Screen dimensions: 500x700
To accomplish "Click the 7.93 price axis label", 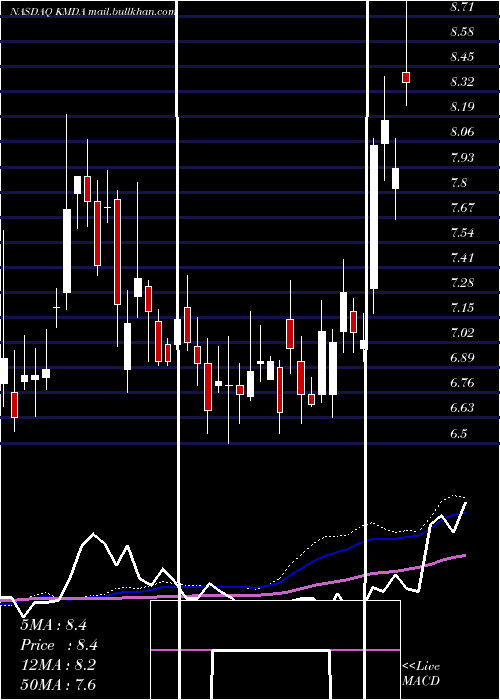I will coord(462,157).
